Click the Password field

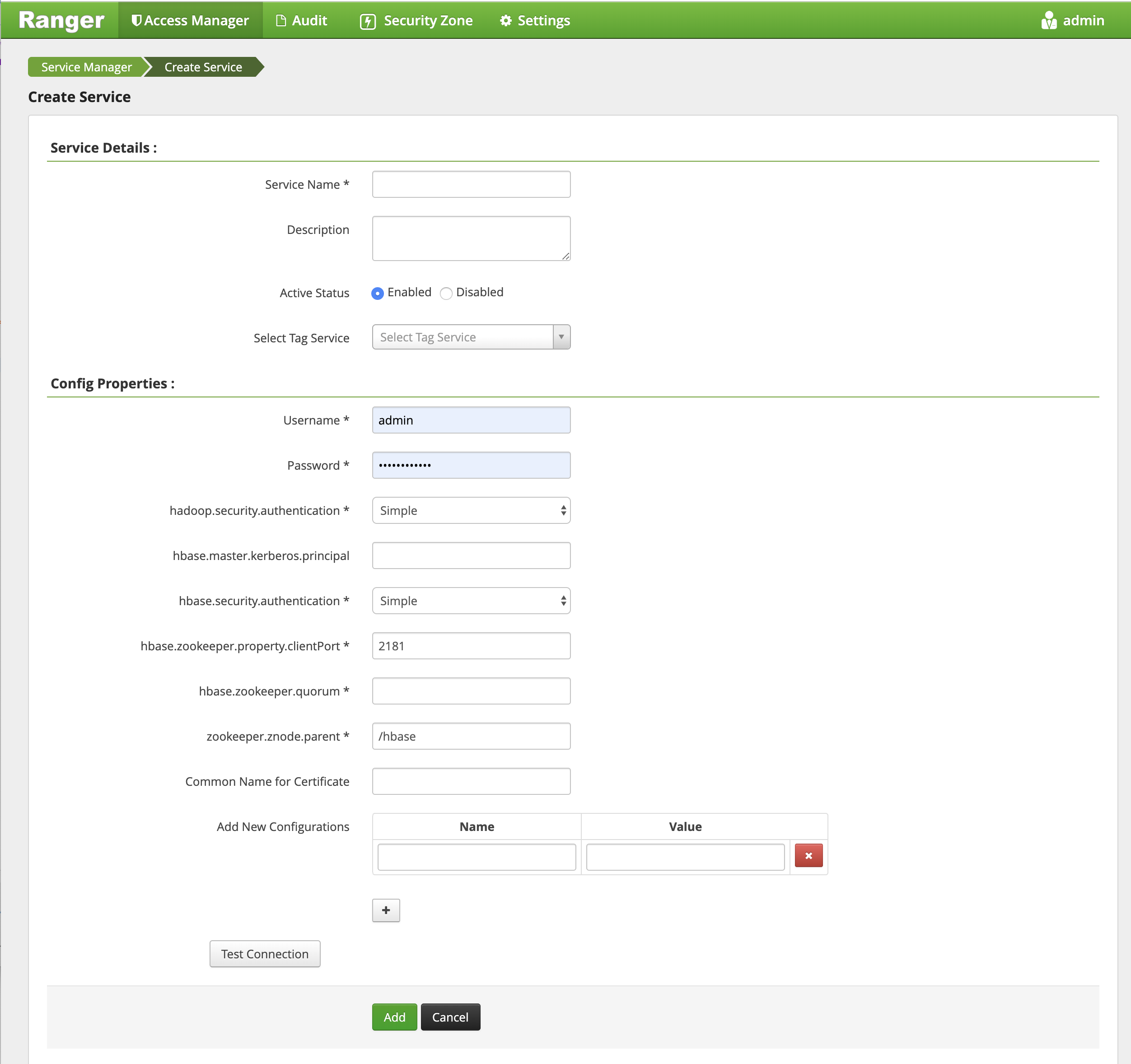[x=471, y=465]
